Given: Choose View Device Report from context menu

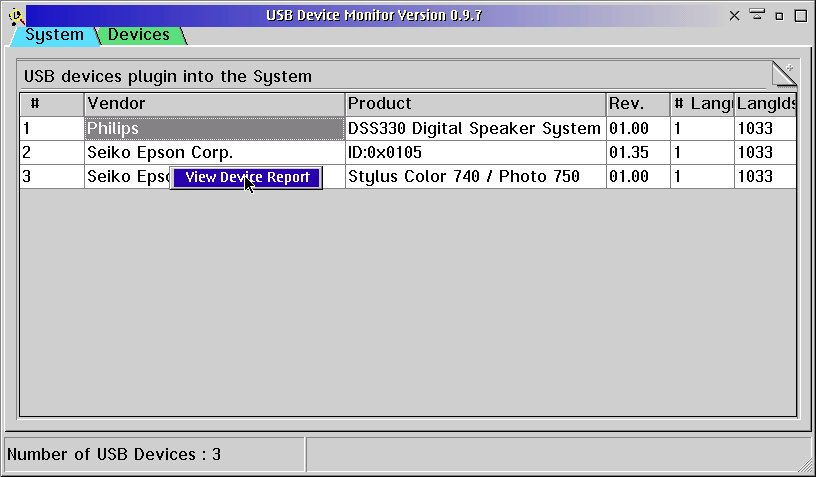Looking at the screenshot, I should click(x=246, y=178).
